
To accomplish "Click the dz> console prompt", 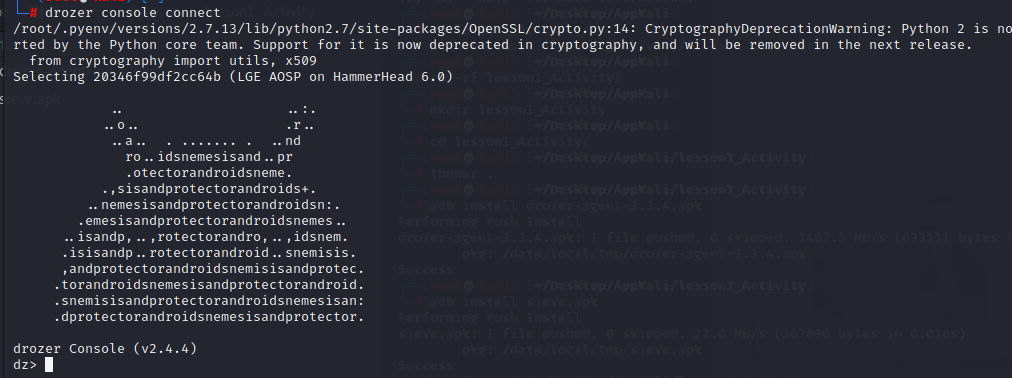I will pos(25,365).
